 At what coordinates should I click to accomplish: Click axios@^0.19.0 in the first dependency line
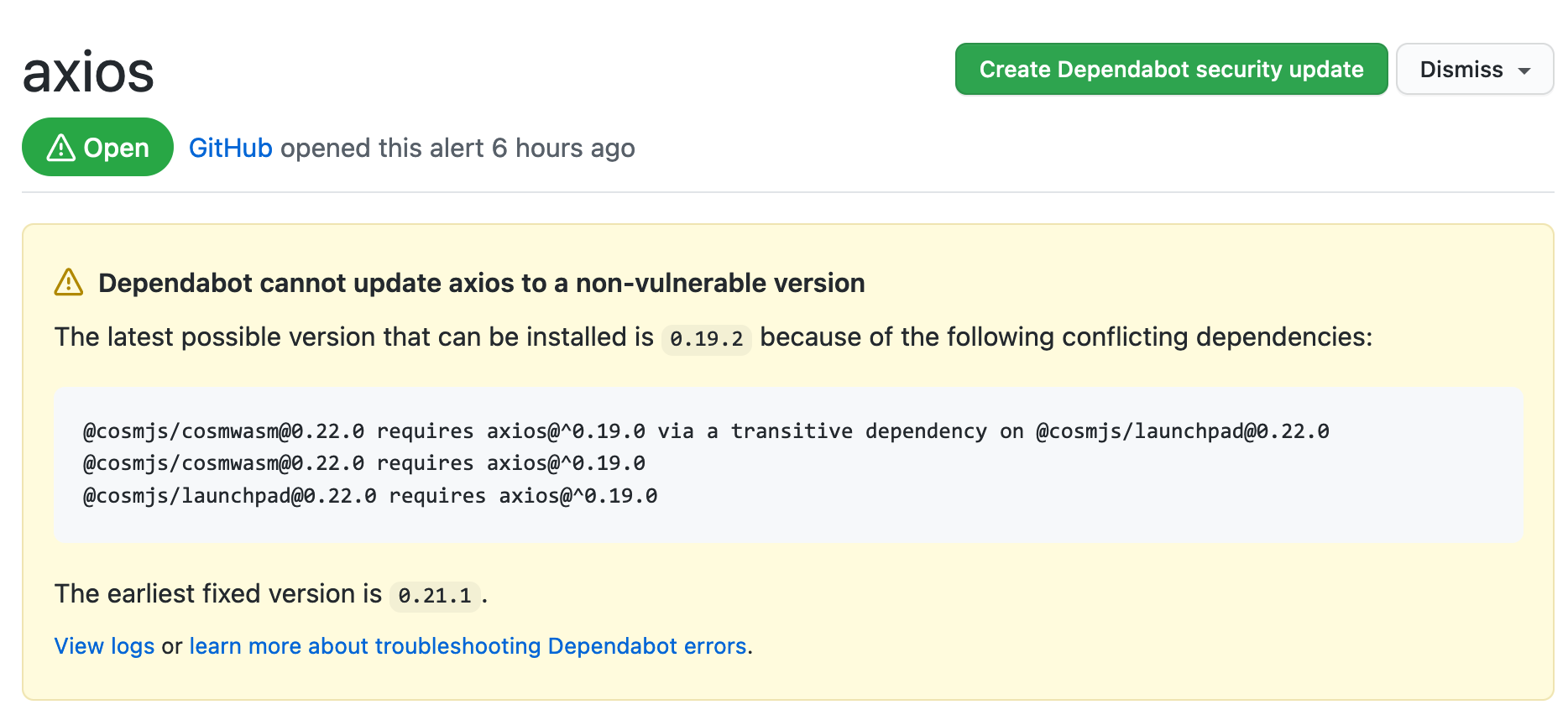(567, 431)
